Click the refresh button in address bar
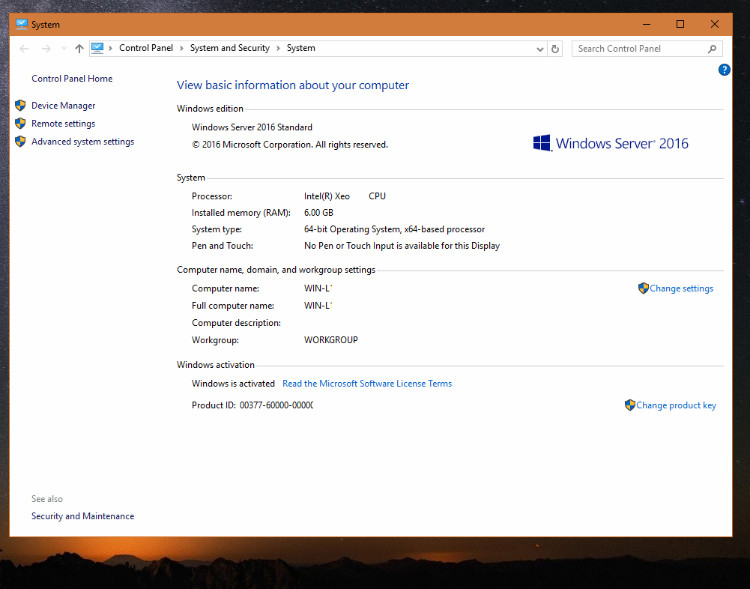The width and height of the screenshot is (750, 589). tap(555, 49)
